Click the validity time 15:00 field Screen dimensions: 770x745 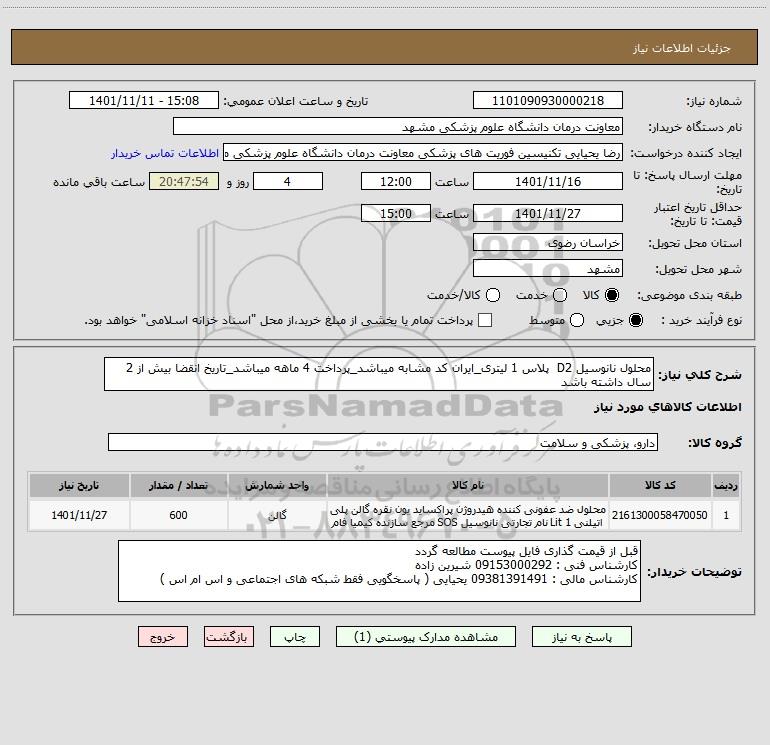pos(396,213)
